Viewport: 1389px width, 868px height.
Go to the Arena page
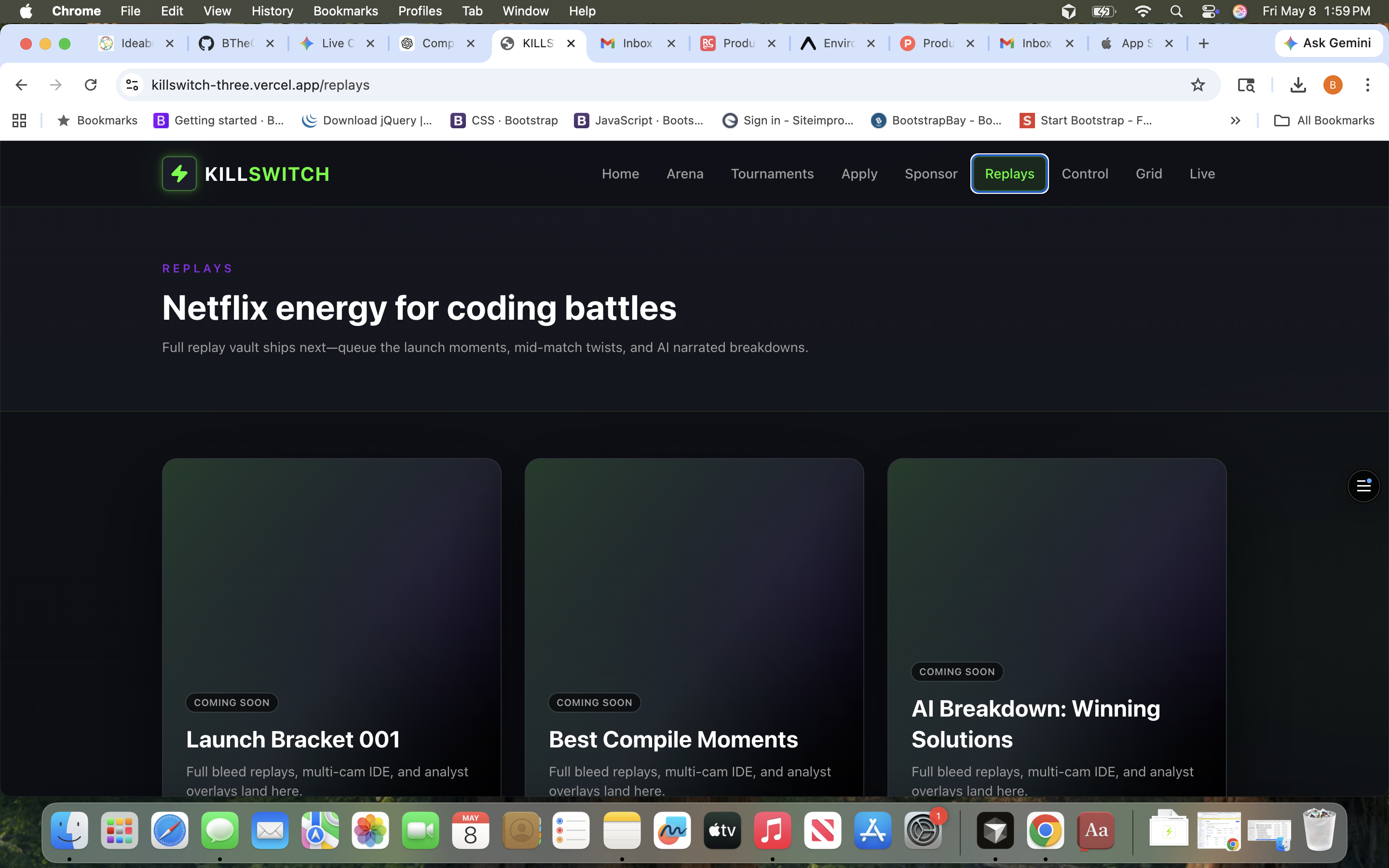tap(685, 174)
